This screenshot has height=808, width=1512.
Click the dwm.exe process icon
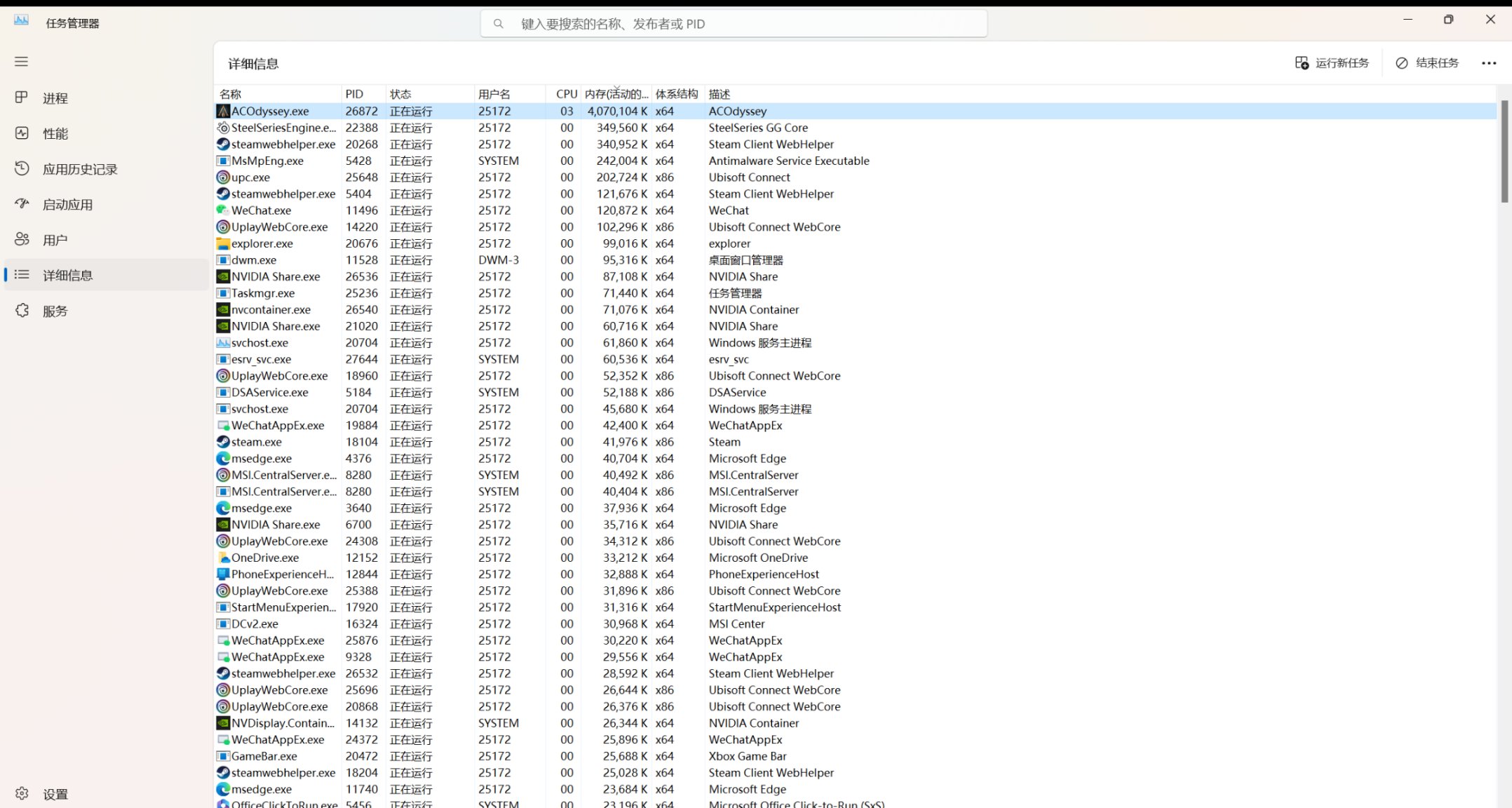[223, 260]
